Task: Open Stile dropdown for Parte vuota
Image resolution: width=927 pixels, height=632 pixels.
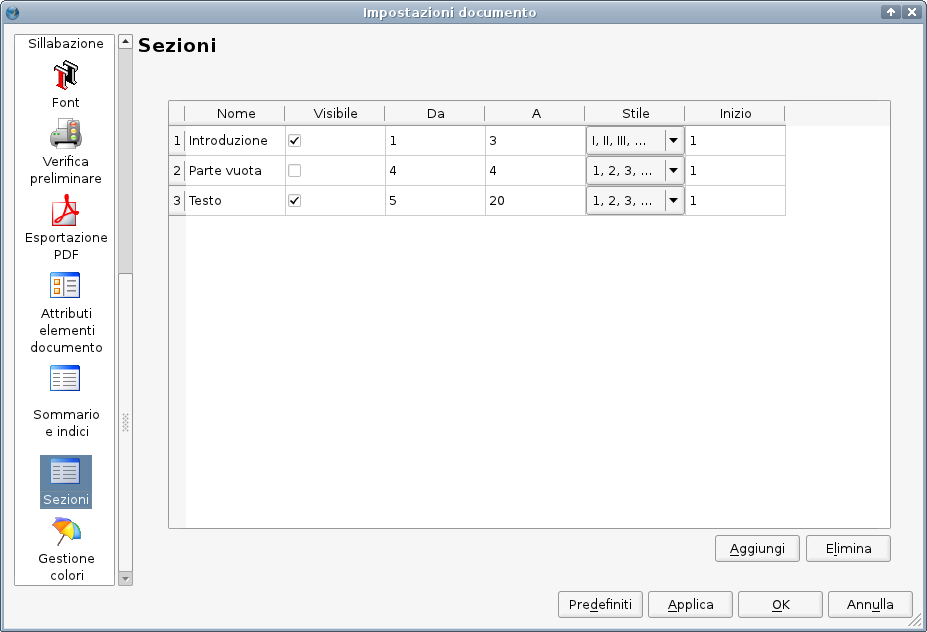Action: pos(673,171)
